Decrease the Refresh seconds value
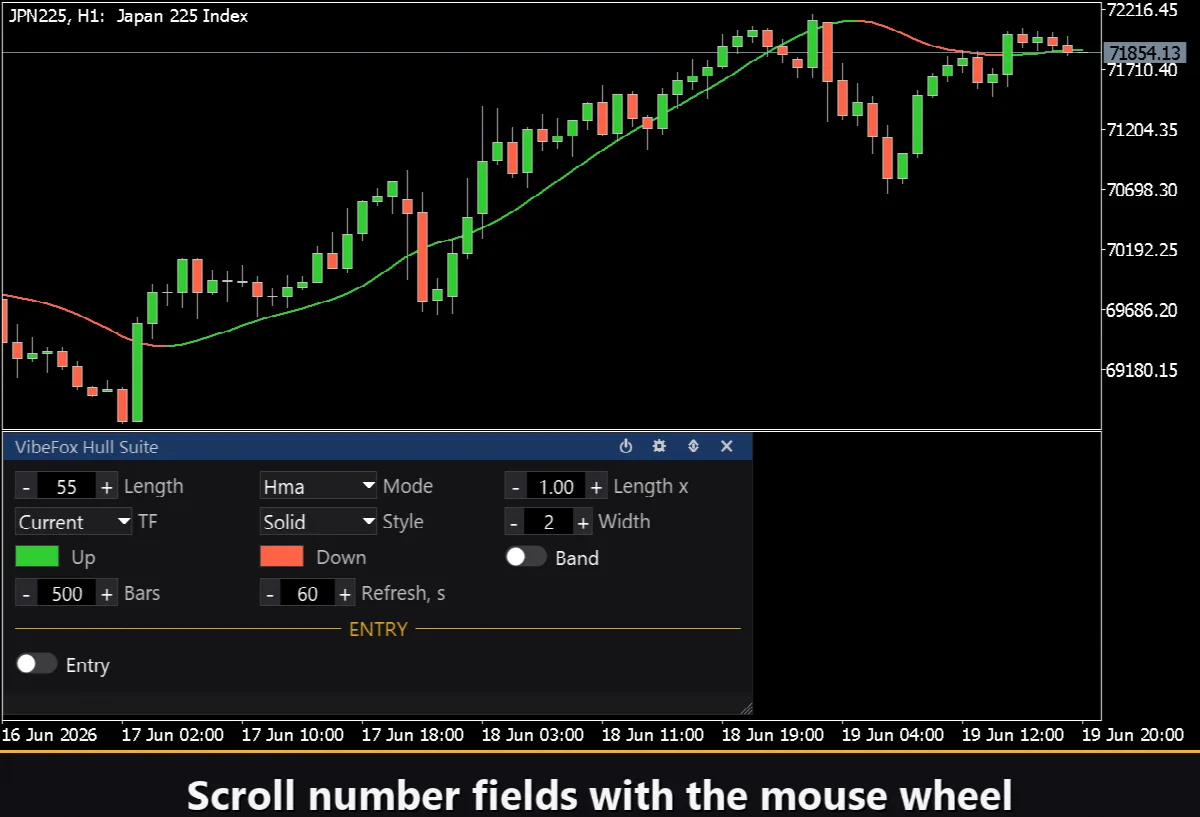 [x=270, y=593]
